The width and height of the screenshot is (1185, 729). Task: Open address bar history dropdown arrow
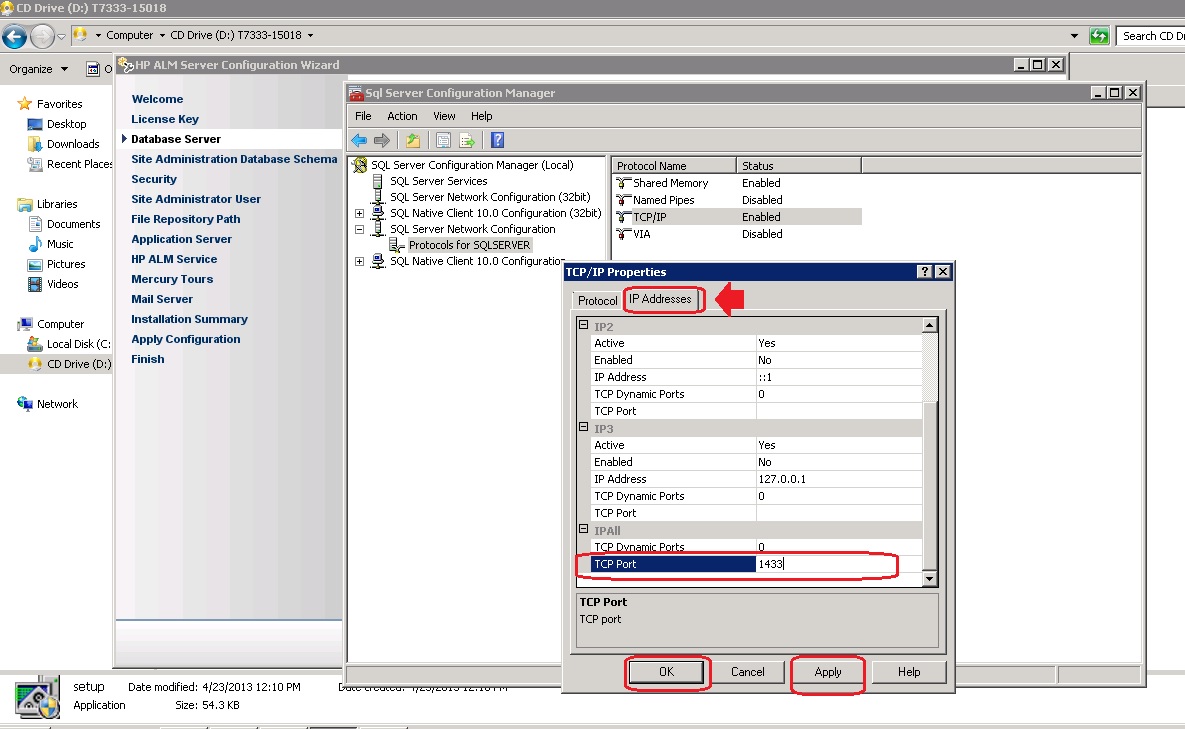click(x=1074, y=36)
